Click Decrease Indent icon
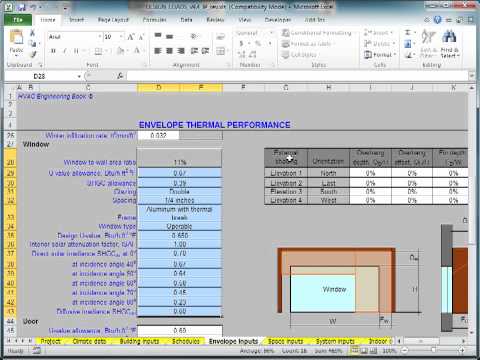Screen dimensions: 480x360 point(194,51)
